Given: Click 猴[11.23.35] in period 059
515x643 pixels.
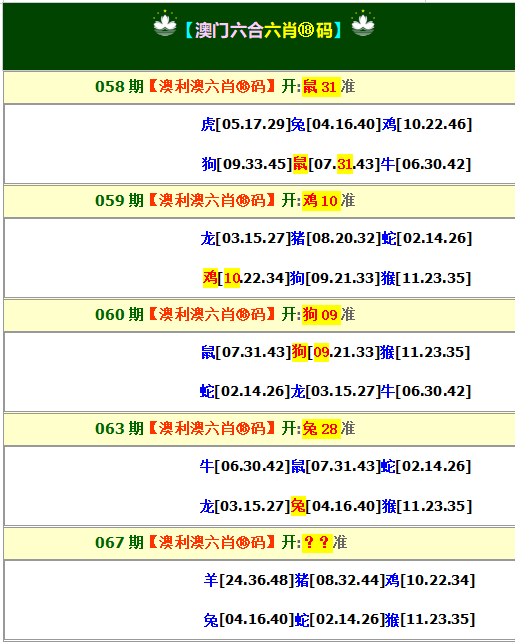Looking at the screenshot, I should (426, 278).
